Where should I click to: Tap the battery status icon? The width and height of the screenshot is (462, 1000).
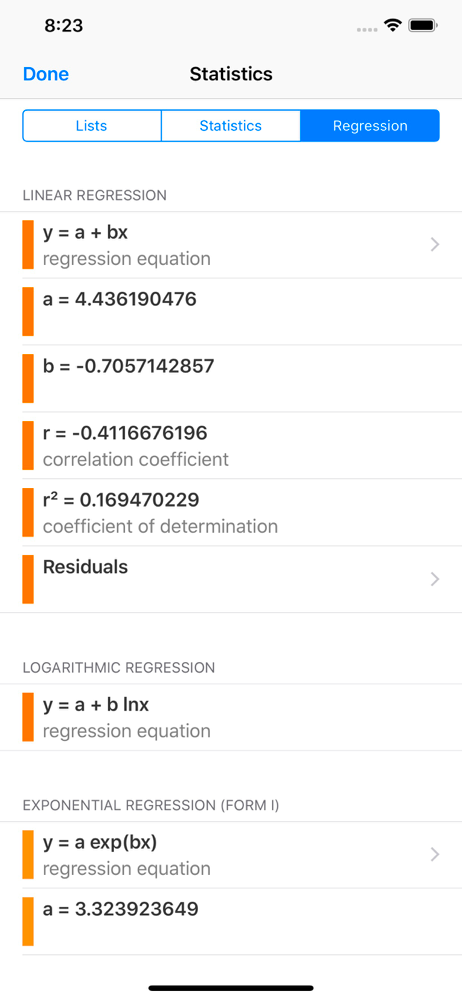click(x=422, y=26)
